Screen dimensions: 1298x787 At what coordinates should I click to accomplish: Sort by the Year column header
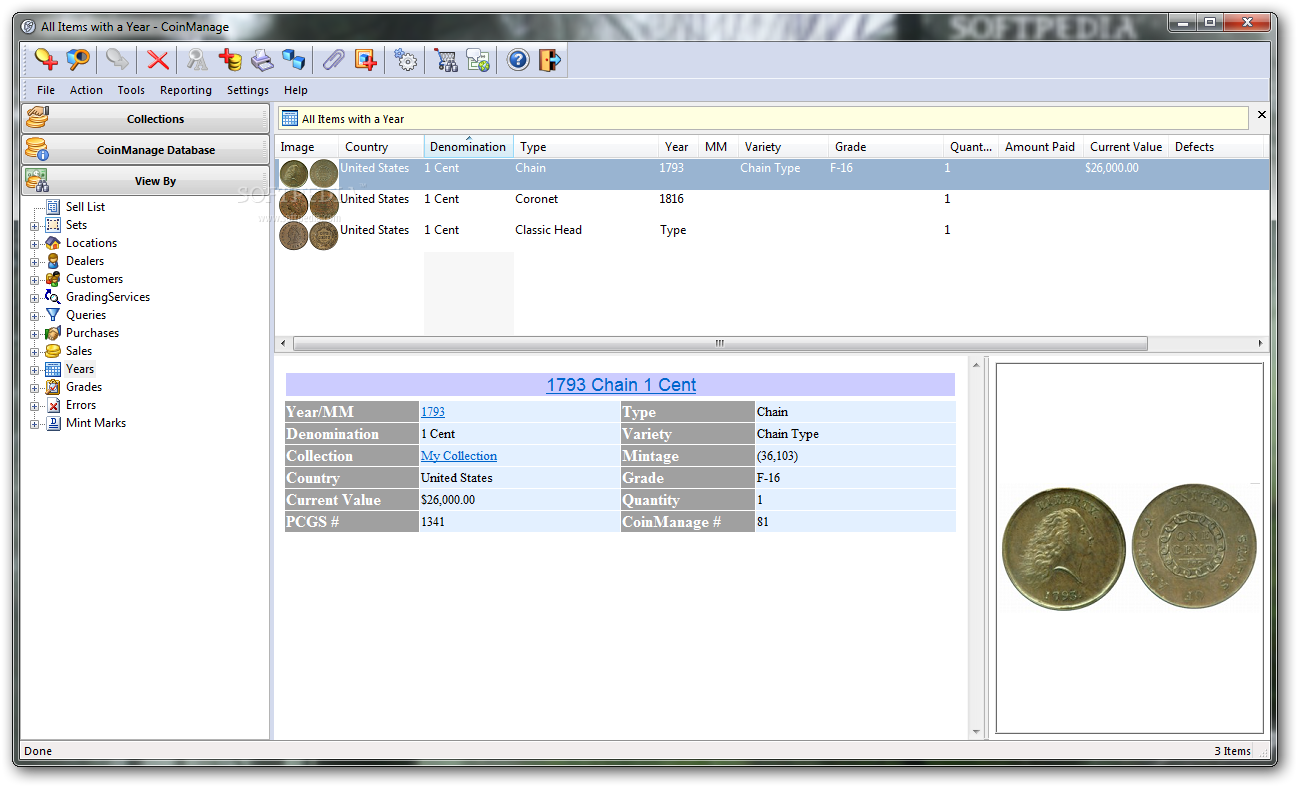[x=679, y=147]
